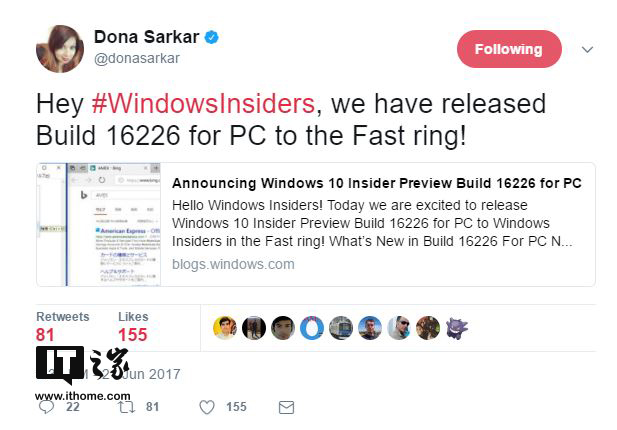Open the @donasarkar handle link

(137, 58)
